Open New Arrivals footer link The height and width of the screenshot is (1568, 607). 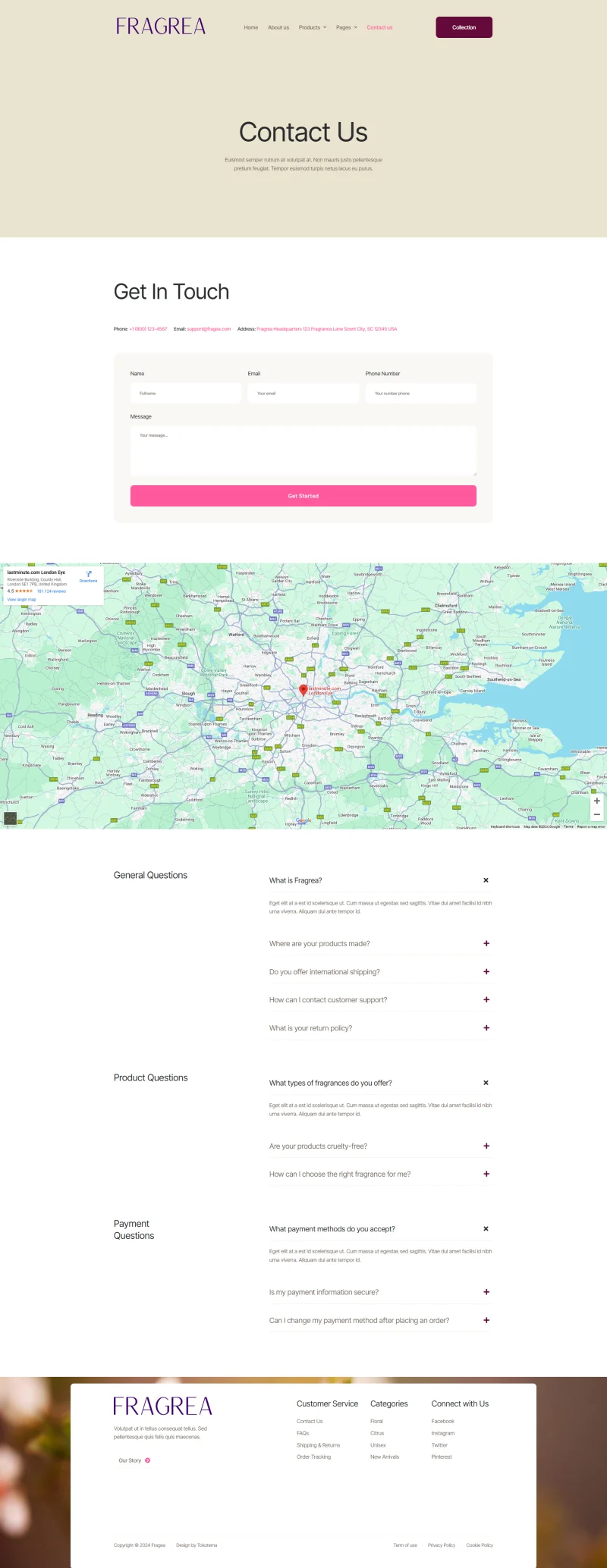pos(385,1457)
